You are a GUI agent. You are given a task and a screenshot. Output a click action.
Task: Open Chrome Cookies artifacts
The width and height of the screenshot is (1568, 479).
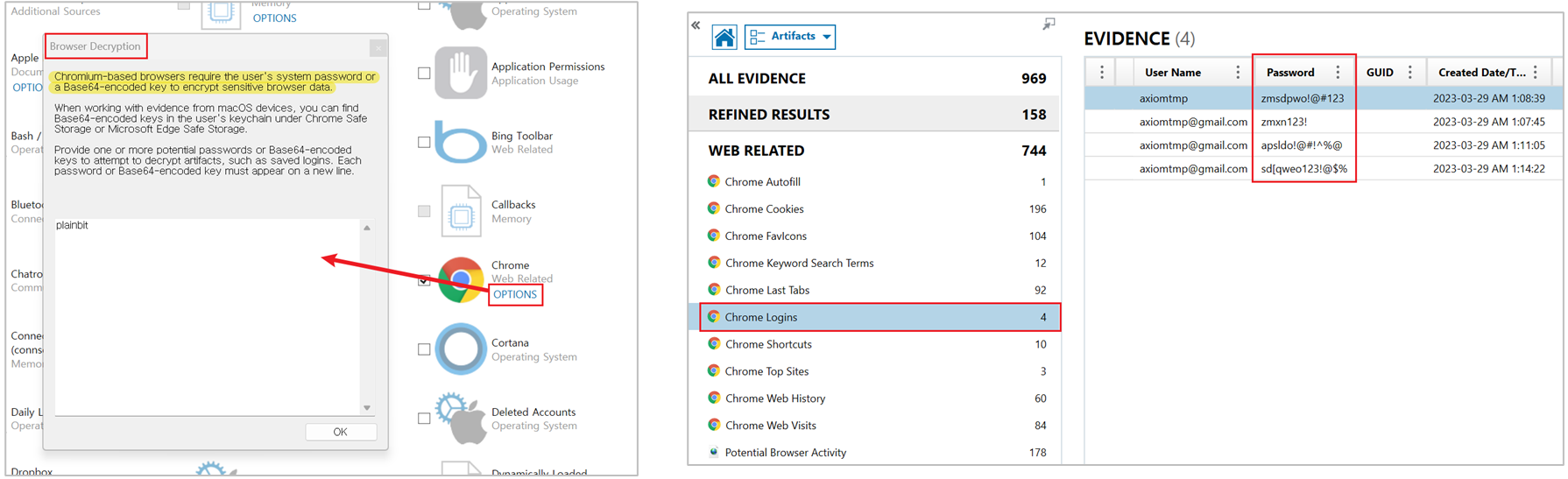click(x=876, y=208)
